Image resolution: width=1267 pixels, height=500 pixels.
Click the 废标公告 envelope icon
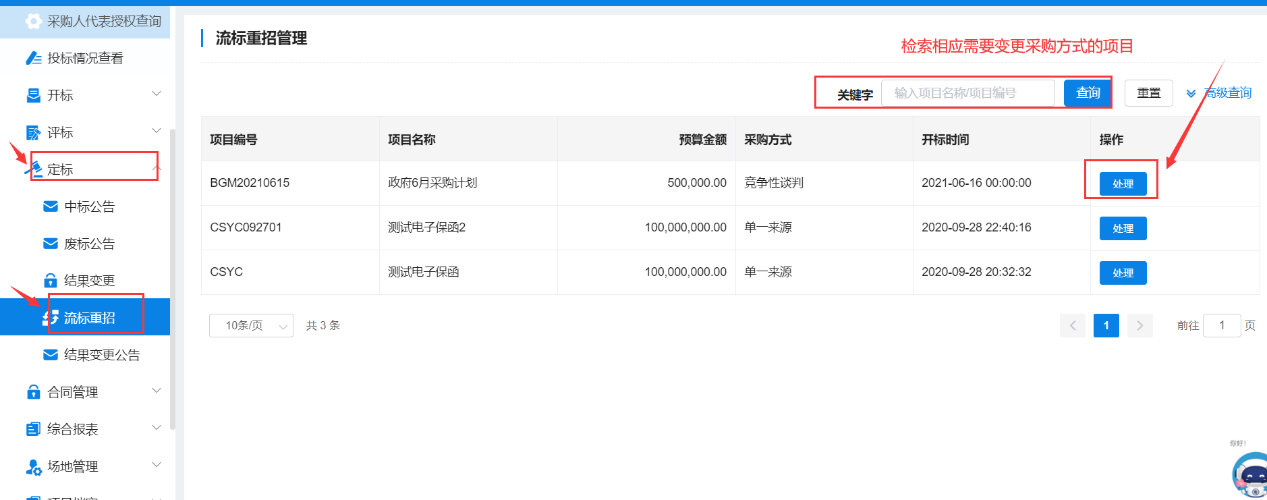(x=50, y=244)
